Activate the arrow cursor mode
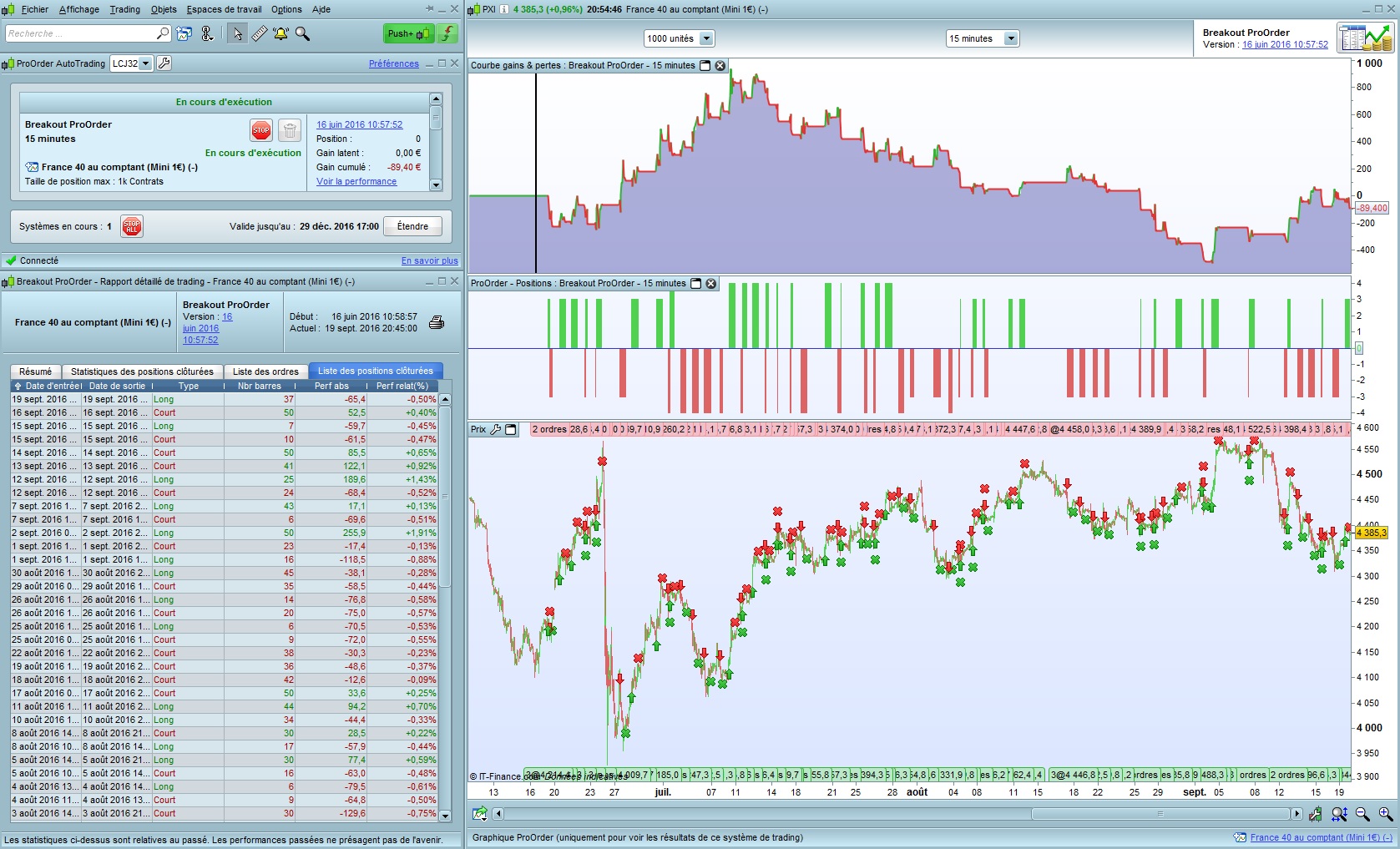This screenshot has height=849, width=1400. 238,33
